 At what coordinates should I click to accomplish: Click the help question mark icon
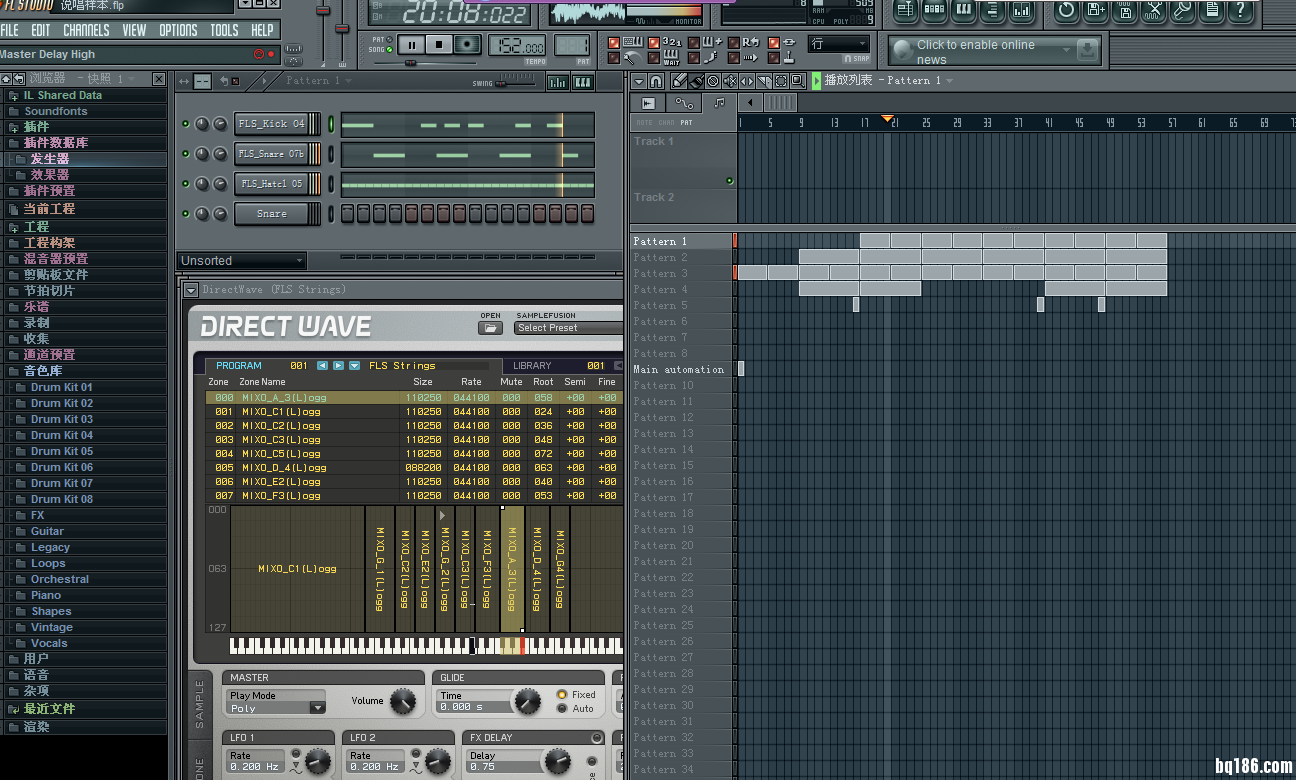[x=1240, y=11]
